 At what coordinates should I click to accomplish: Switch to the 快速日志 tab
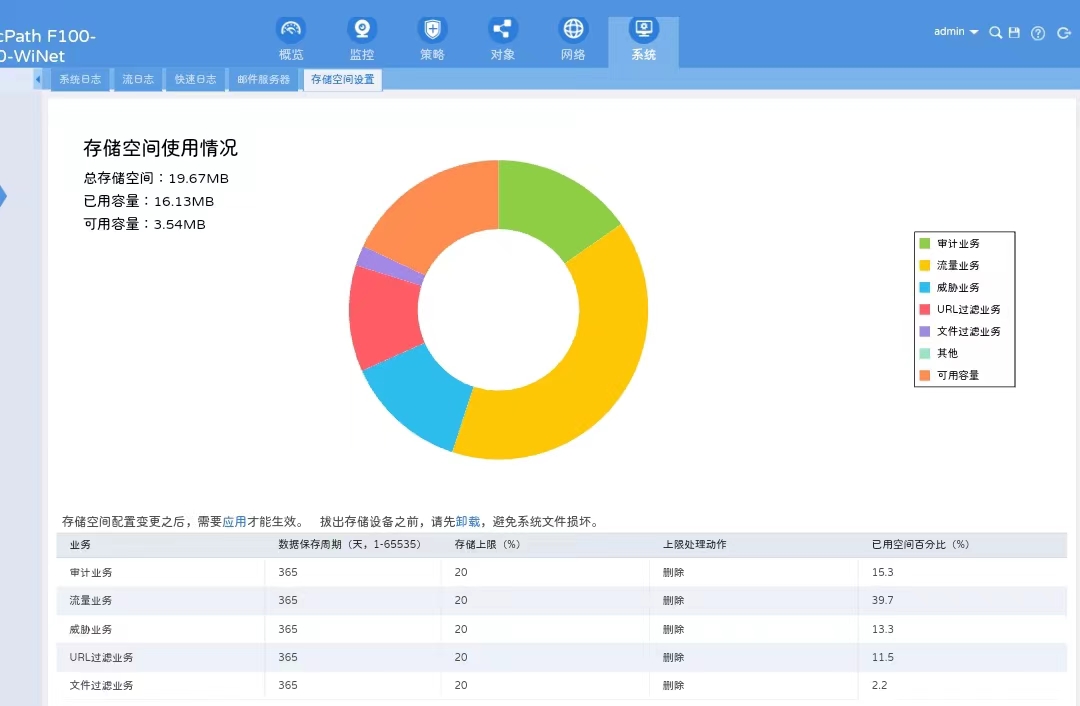pos(195,79)
